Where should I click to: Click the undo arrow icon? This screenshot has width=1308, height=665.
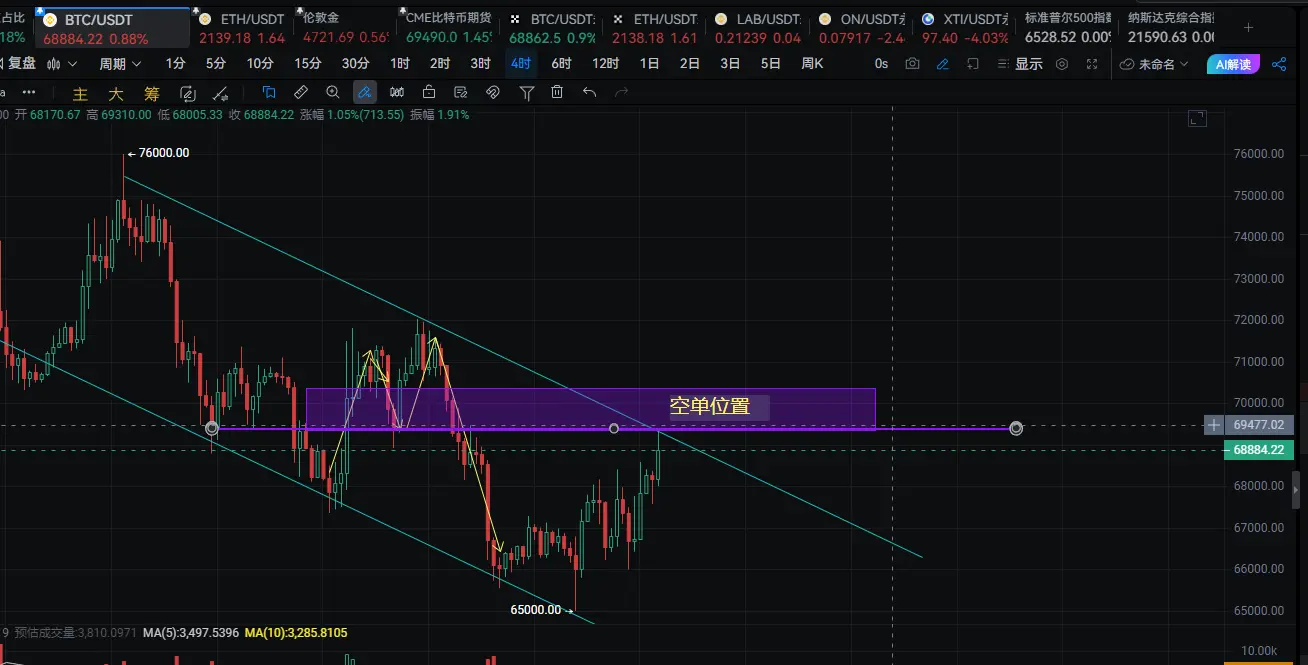pyautogui.click(x=589, y=92)
